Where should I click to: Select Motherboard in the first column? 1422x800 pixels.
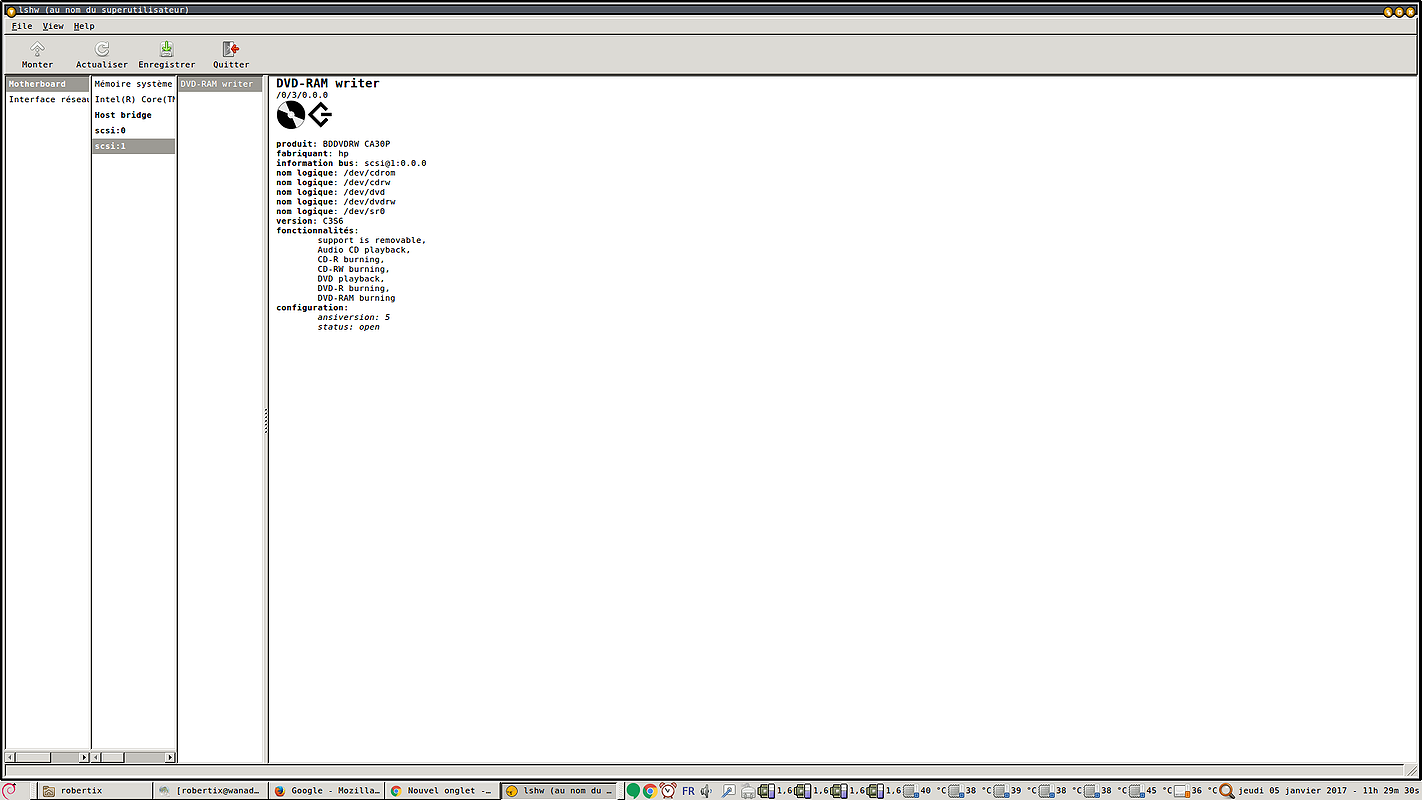47,84
